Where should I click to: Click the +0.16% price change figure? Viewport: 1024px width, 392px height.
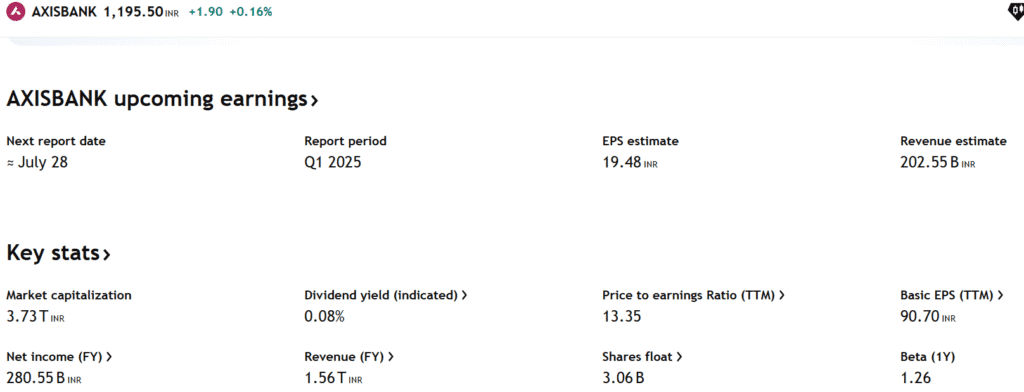coord(251,12)
